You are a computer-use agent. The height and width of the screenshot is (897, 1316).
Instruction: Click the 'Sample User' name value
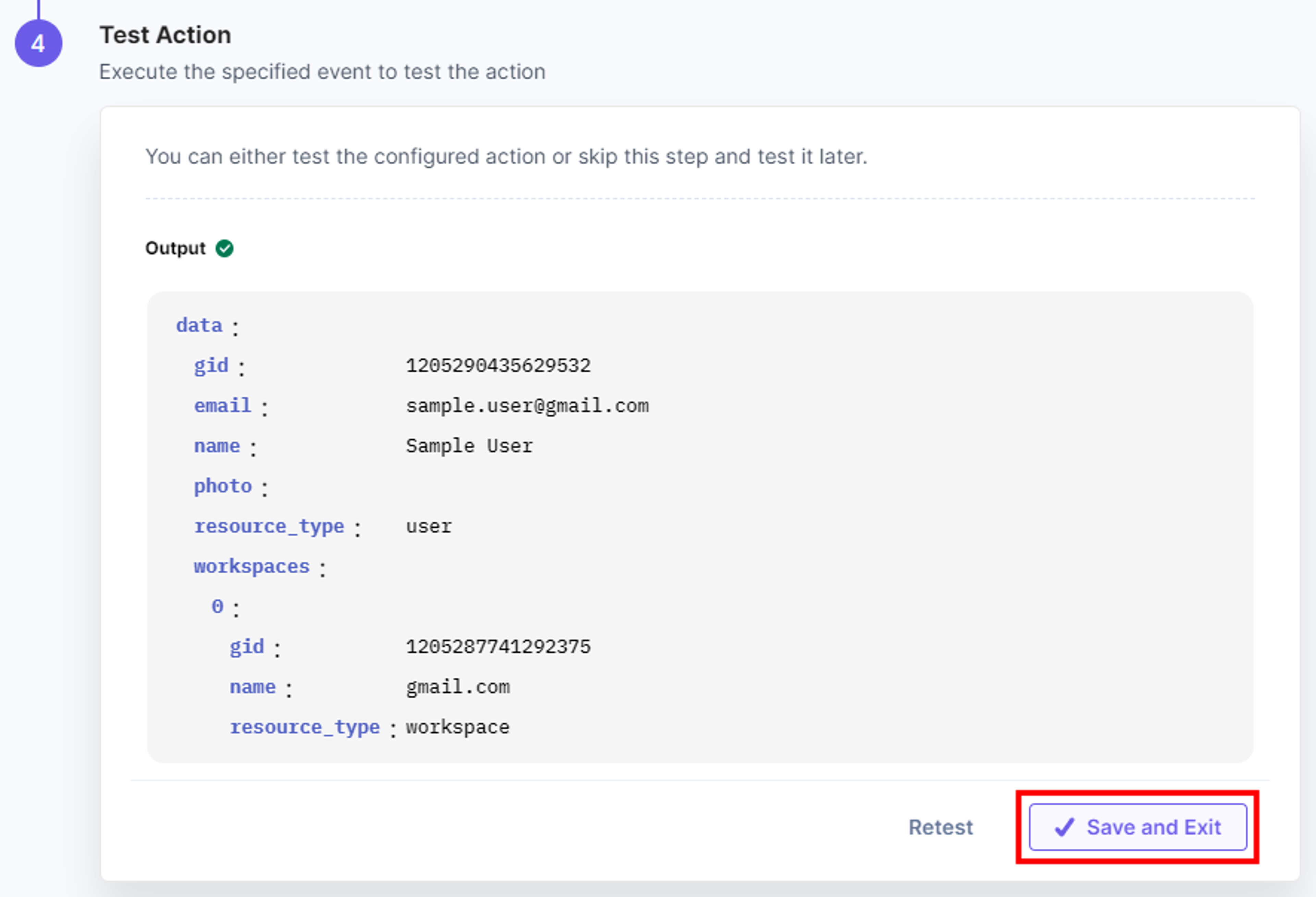469,446
